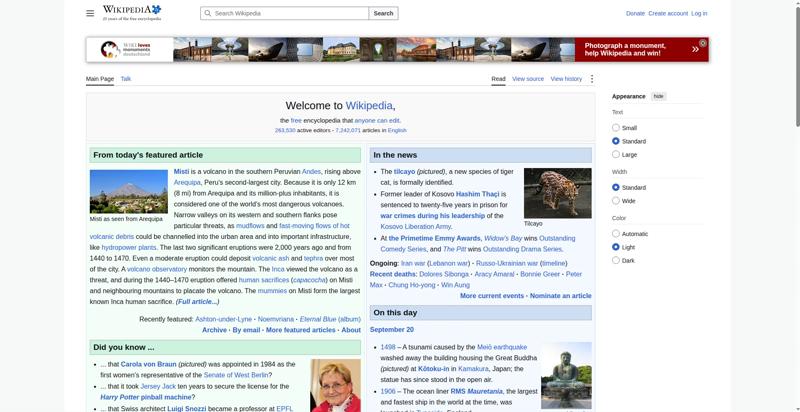Viewport: 800px width, 412px height.
Task: Click the anyone can edit link
Action: click(x=377, y=120)
